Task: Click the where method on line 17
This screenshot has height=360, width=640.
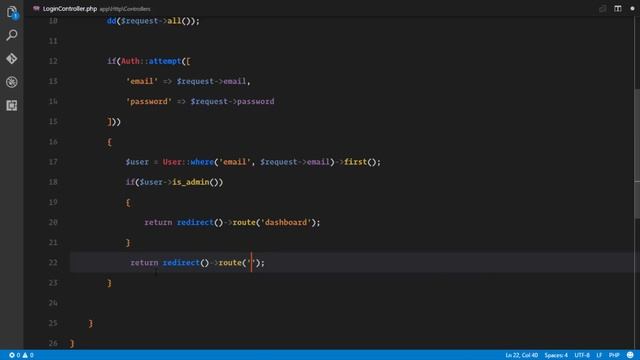Action: [x=202, y=162]
